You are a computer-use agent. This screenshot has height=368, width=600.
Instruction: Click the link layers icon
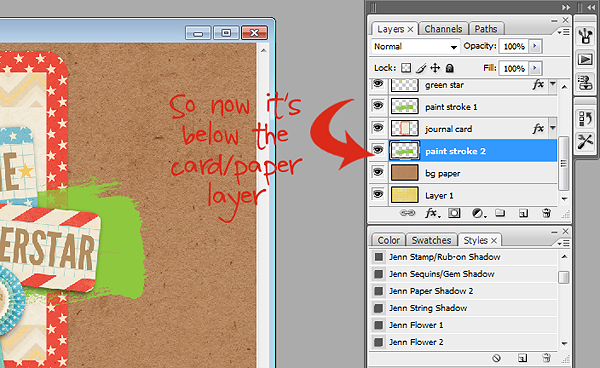pyautogui.click(x=407, y=213)
